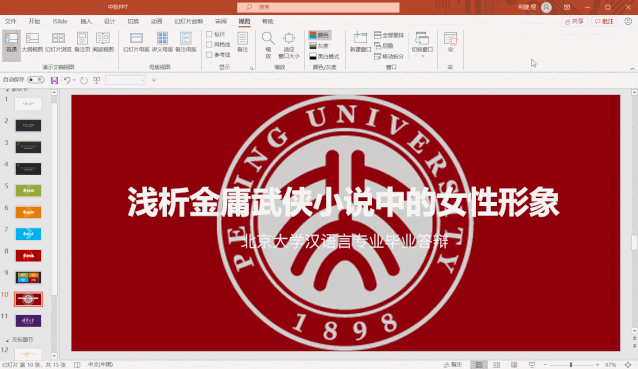This screenshot has height=369, width=638.
Task: Open the Undo history dropdown arrow
Action: click(x=74, y=80)
